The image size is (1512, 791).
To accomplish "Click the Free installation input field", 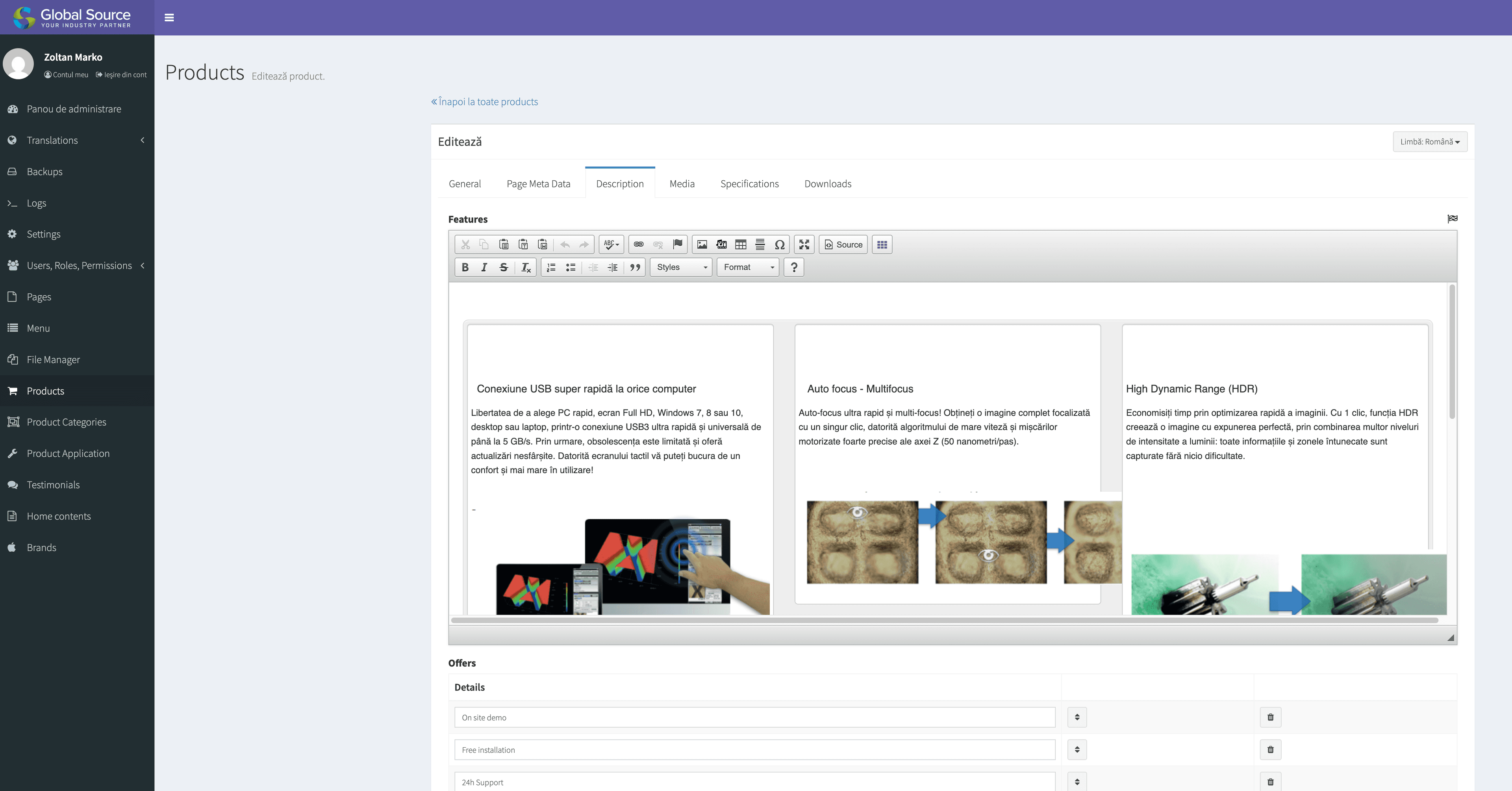I will tap(755, 749).
